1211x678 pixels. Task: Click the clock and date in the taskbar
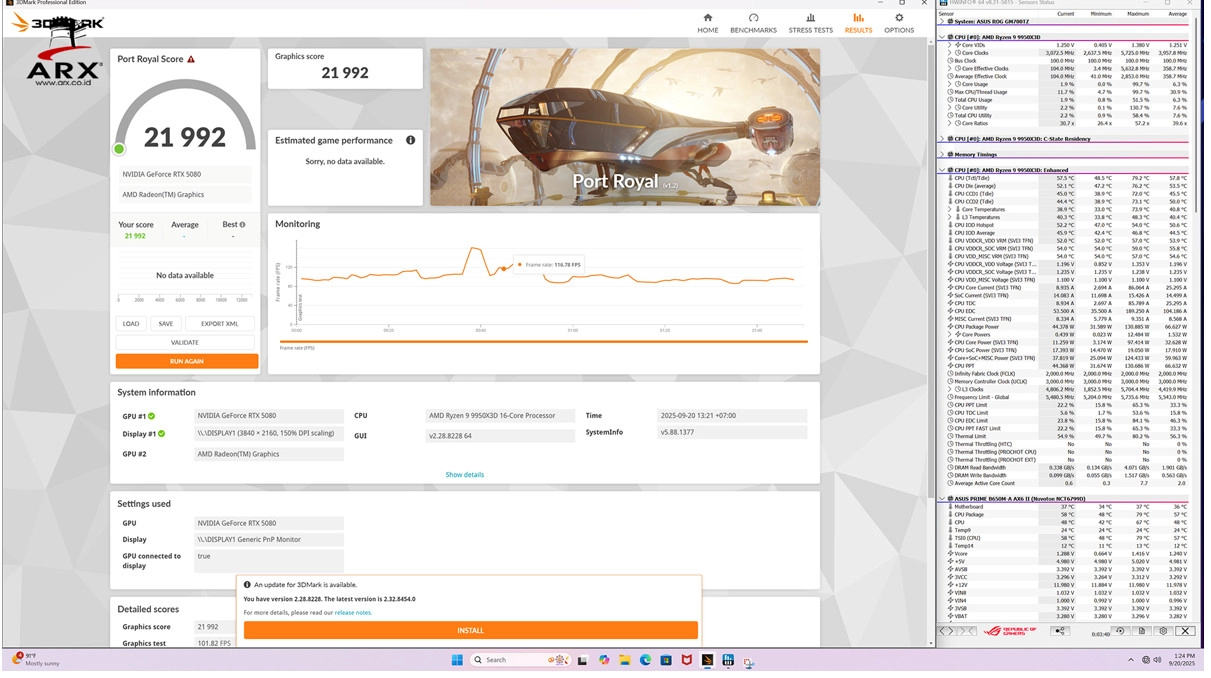1182,660
